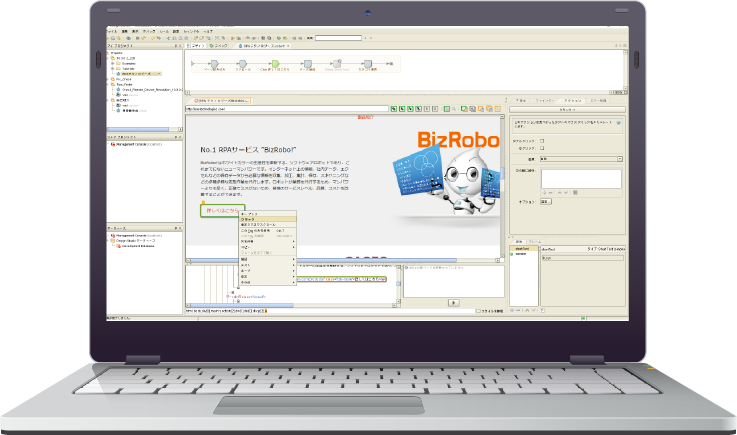Screen dimensions: 737x435
Task: Click the 設定 options button
Action: coord(546,201)
